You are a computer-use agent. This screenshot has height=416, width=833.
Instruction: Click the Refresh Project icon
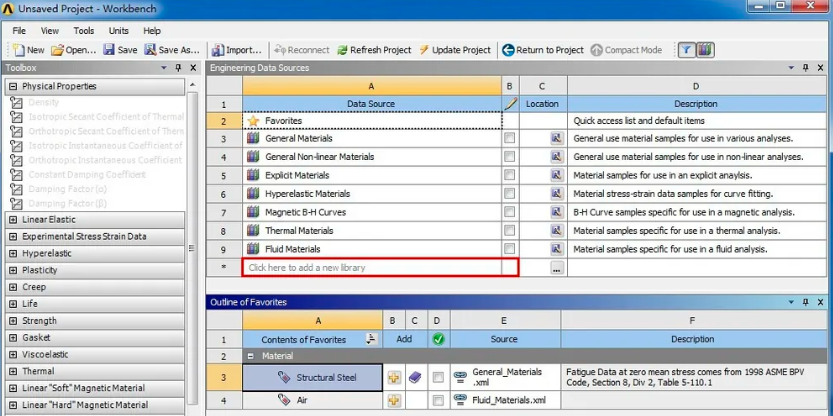tap(343, 50)
